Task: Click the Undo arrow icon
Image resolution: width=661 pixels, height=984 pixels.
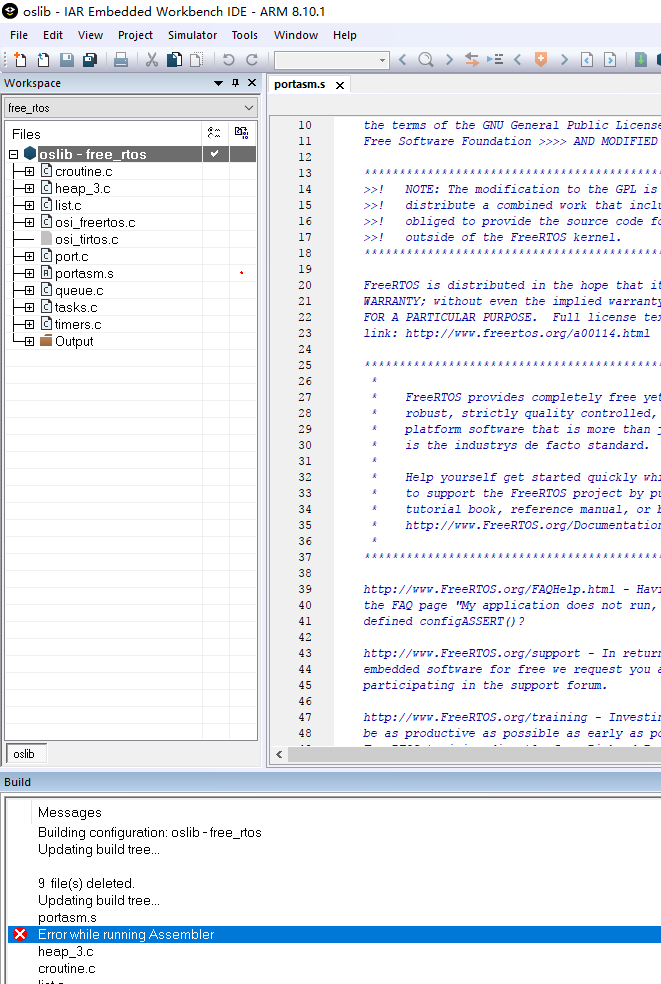Action: (x=228, y=60)
